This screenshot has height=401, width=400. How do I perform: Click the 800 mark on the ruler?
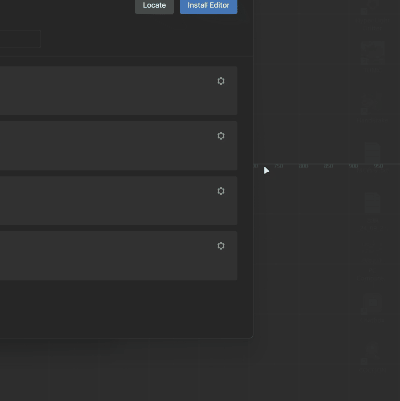click(303, 166)
